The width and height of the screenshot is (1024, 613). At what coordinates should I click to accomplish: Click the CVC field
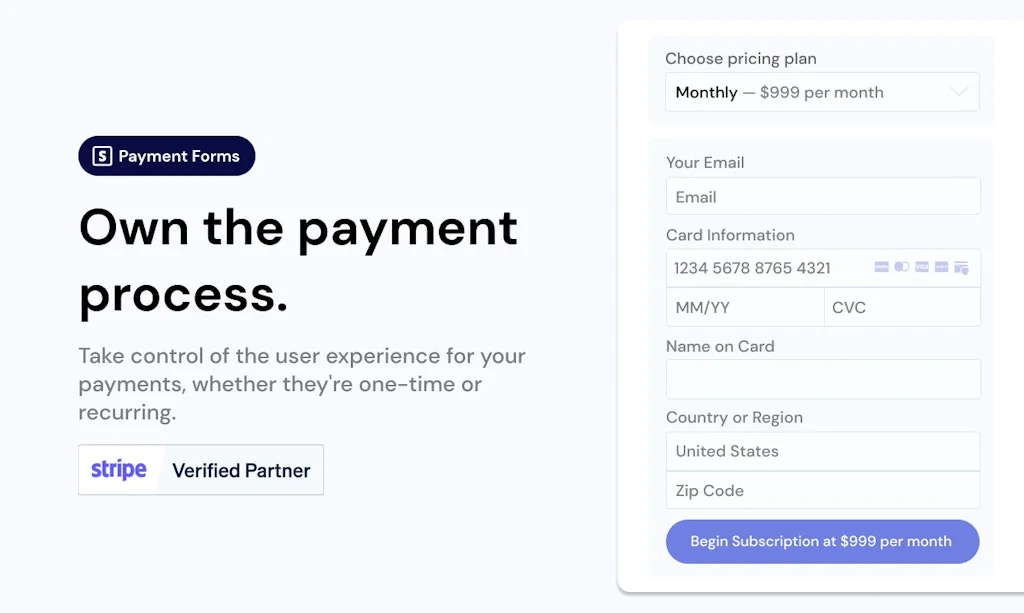[901, 307]
